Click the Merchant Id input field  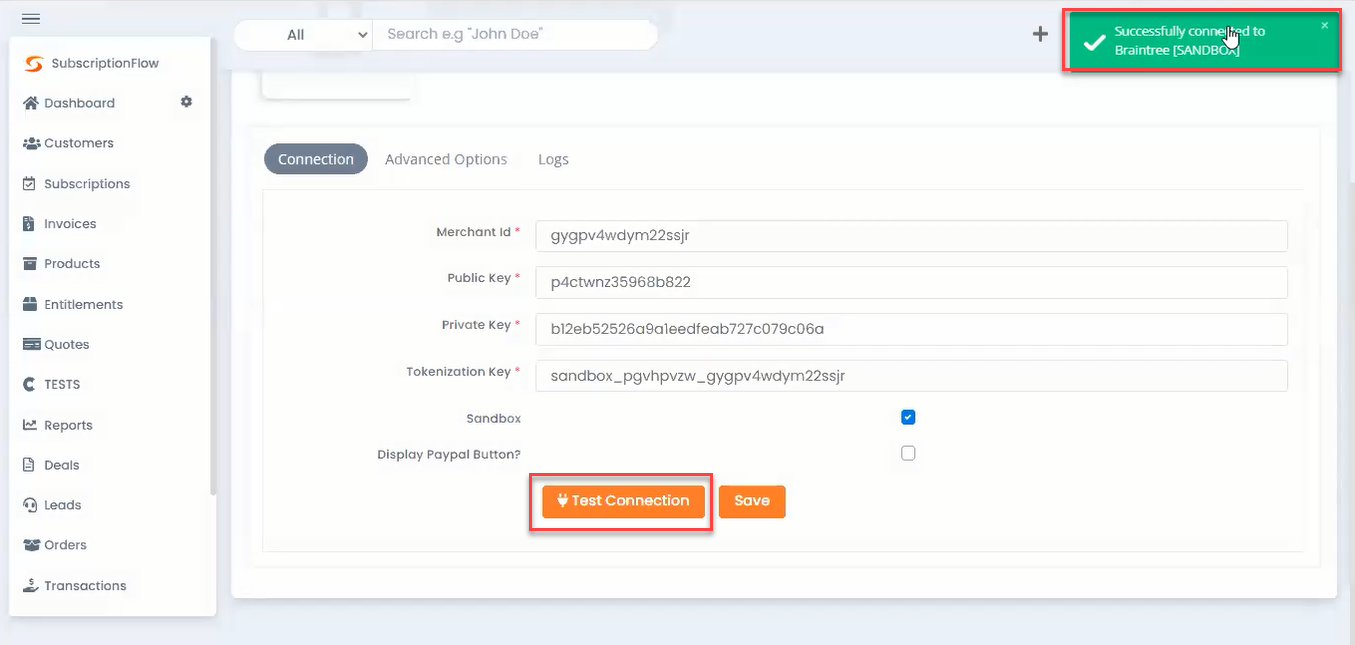point(911,236)
